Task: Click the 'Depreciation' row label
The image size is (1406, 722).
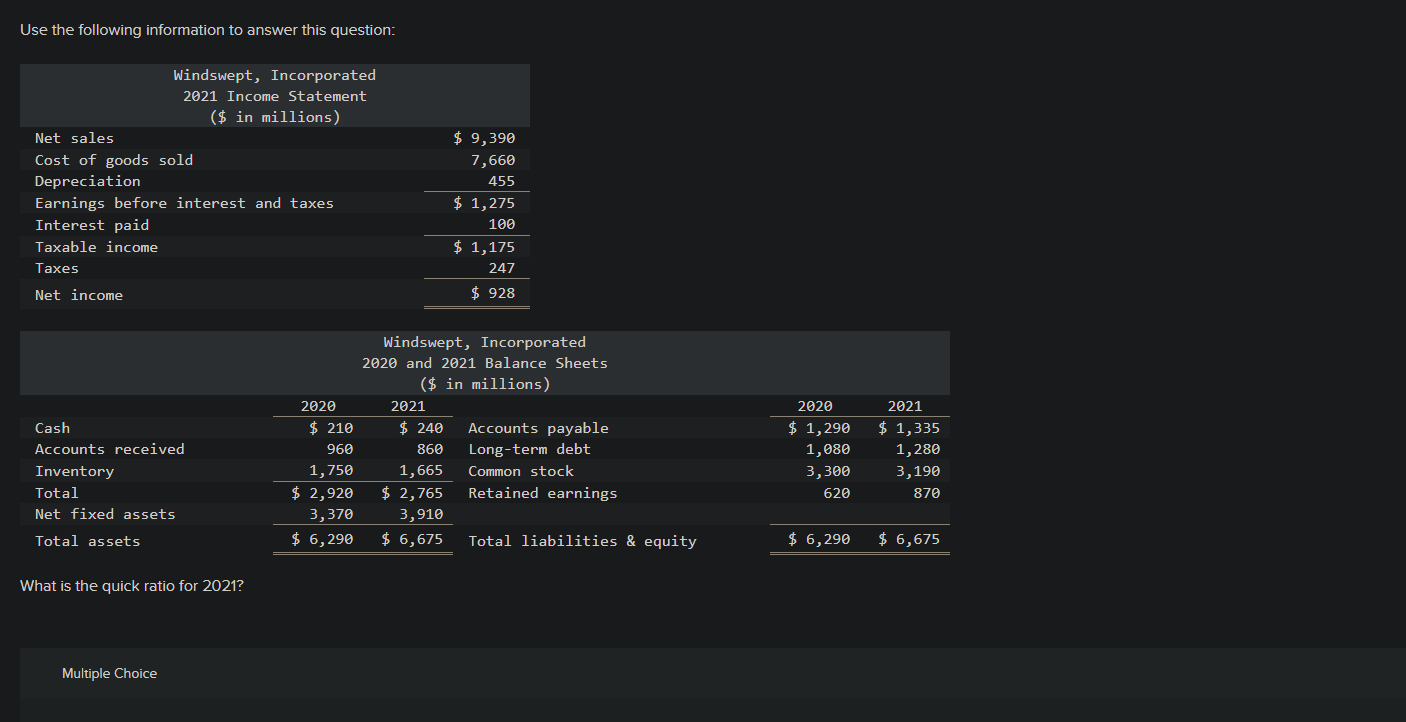Action: click(x=88, y=181)
